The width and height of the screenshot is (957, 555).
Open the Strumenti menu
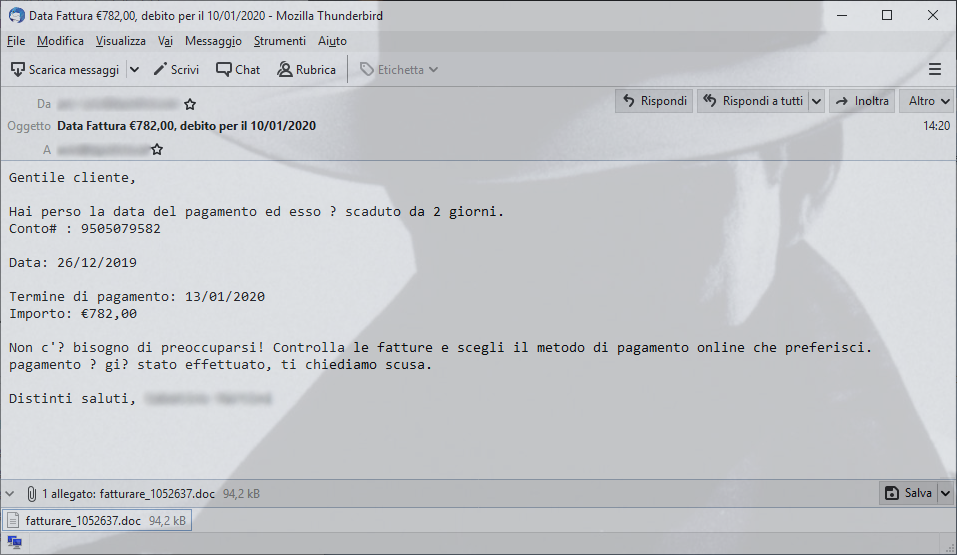(280, 41)
